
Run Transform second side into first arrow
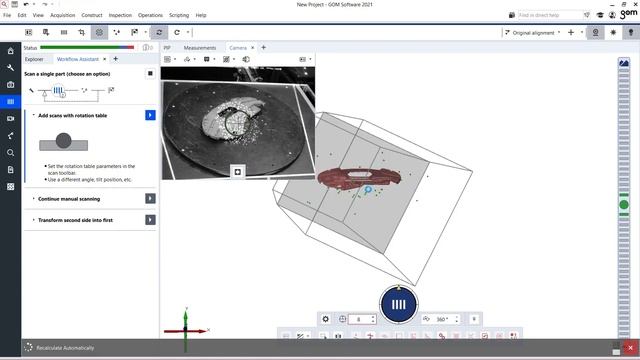(150, 220)
